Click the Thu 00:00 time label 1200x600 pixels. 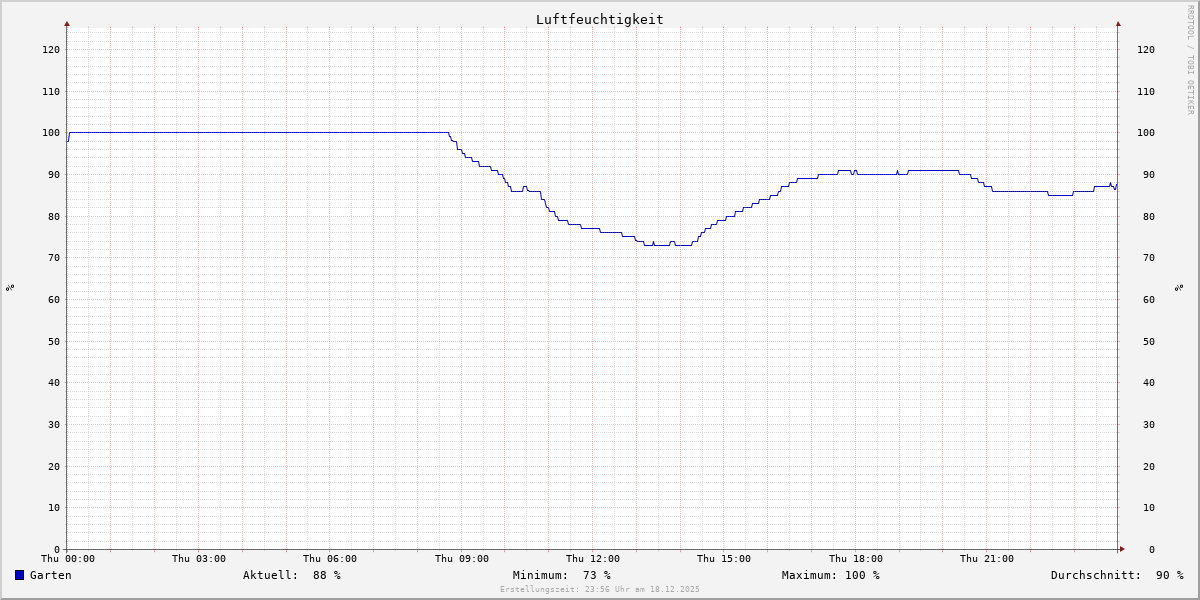[67, 559]
